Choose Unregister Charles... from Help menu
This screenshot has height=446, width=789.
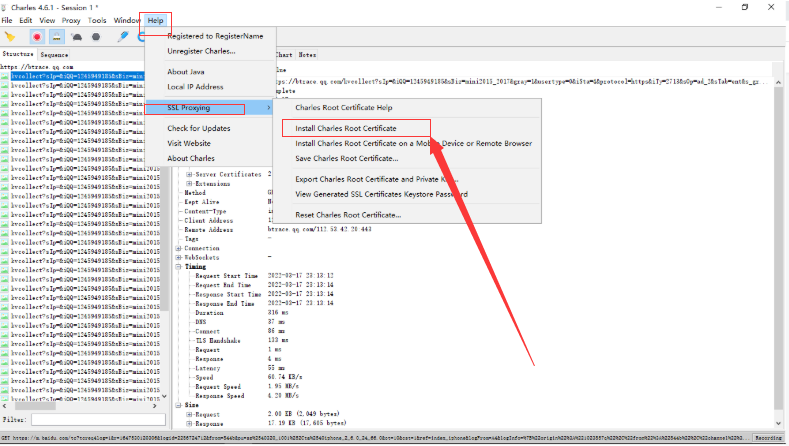click(201, 51)
